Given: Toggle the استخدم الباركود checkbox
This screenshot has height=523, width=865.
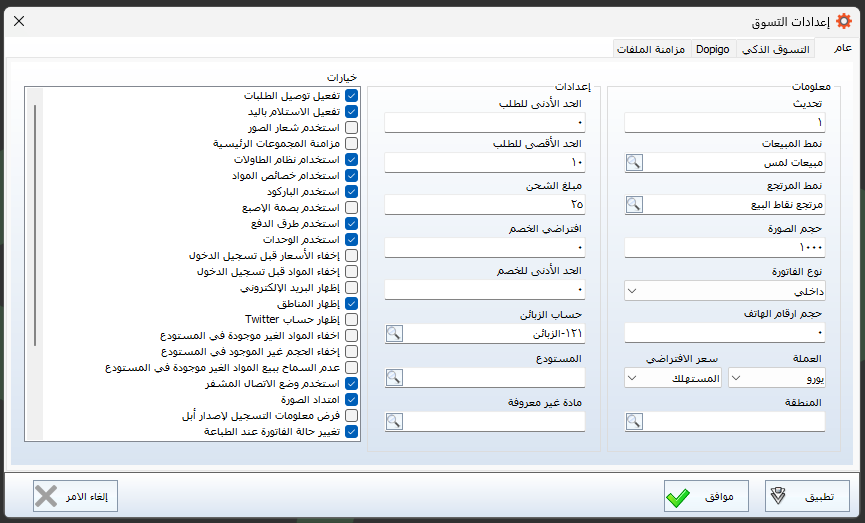Looking at the screenshot, I should tap(351, 191).
